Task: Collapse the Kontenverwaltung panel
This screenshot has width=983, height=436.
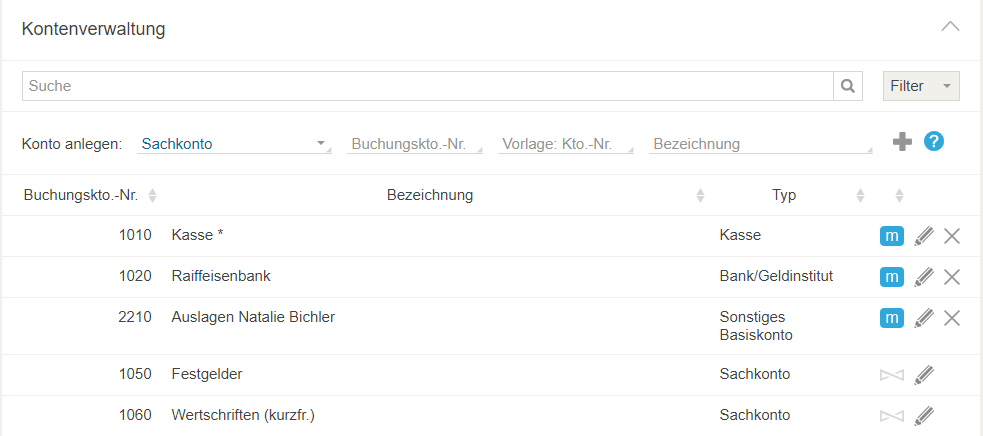Action: pyautogui.click(x=950, y=27)
